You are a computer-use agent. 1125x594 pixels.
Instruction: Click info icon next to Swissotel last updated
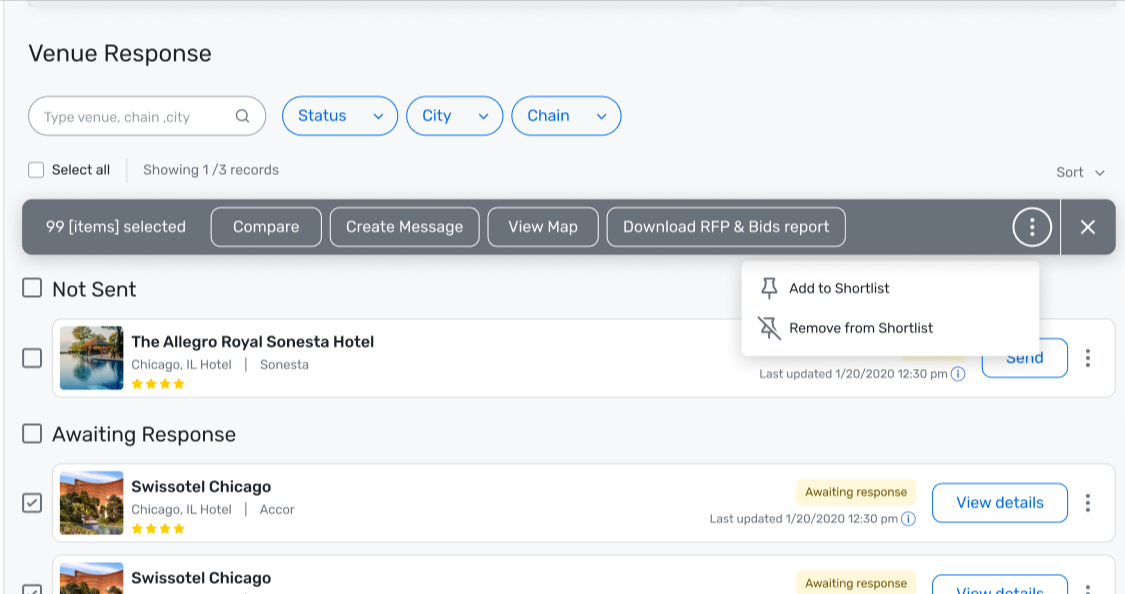[x=908, y=519]
